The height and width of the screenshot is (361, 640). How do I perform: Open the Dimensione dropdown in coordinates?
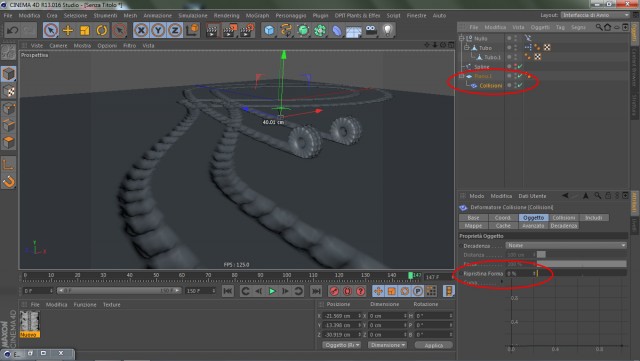(x=387, y=345)
